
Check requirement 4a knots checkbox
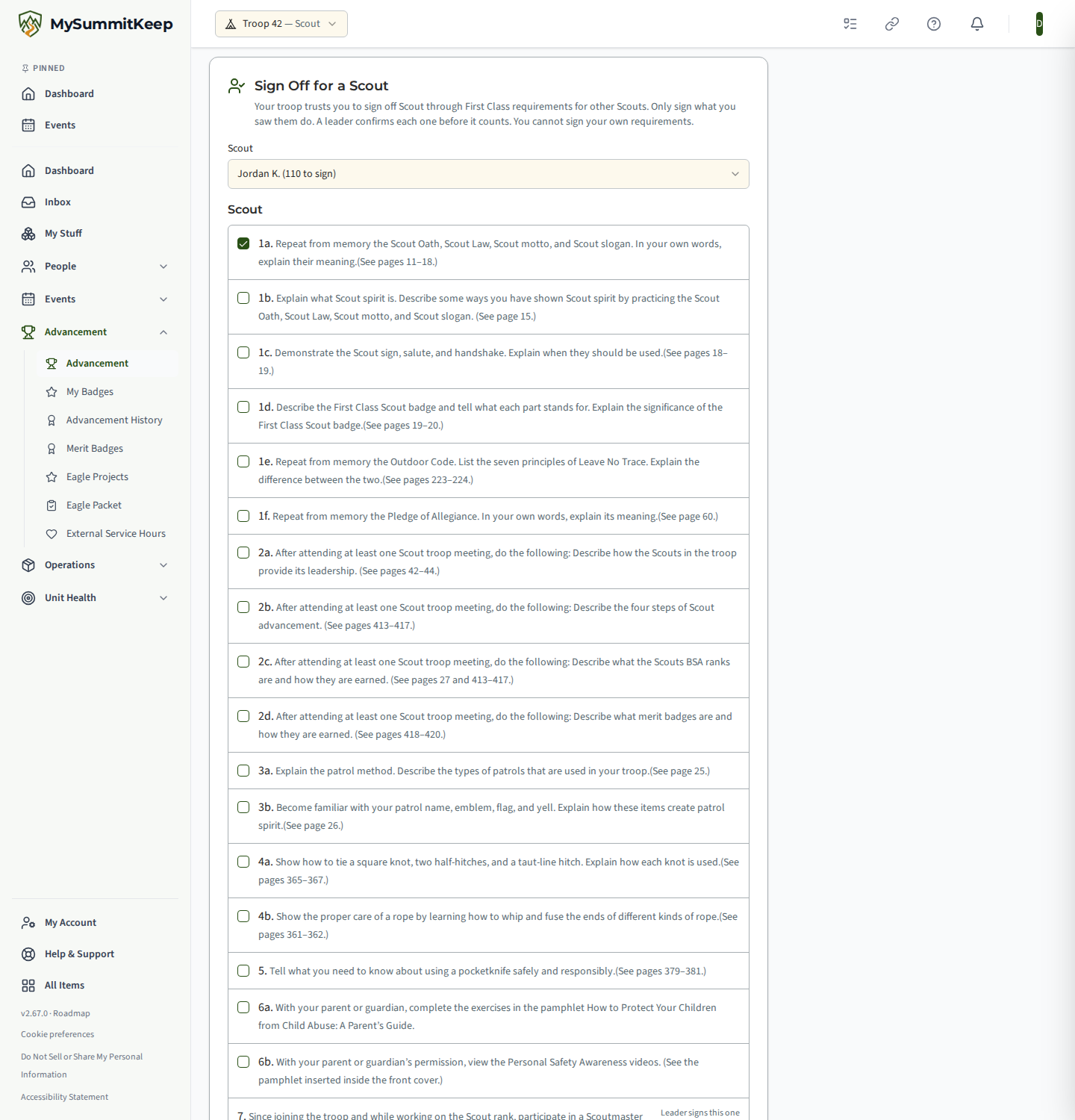tap(243, 862)
